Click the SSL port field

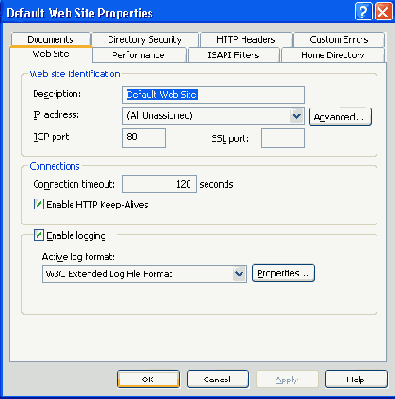click(x=283, y=138)
